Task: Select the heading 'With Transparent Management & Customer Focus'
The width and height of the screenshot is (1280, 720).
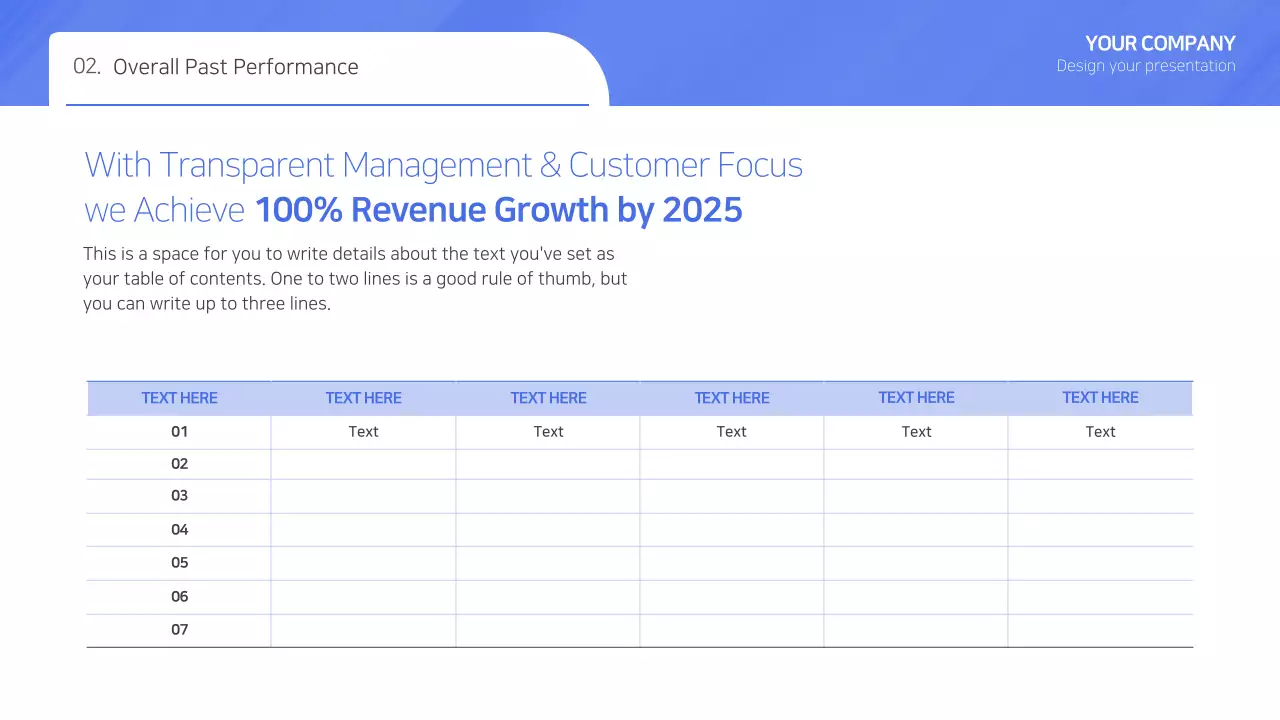Action: [443, 164]
